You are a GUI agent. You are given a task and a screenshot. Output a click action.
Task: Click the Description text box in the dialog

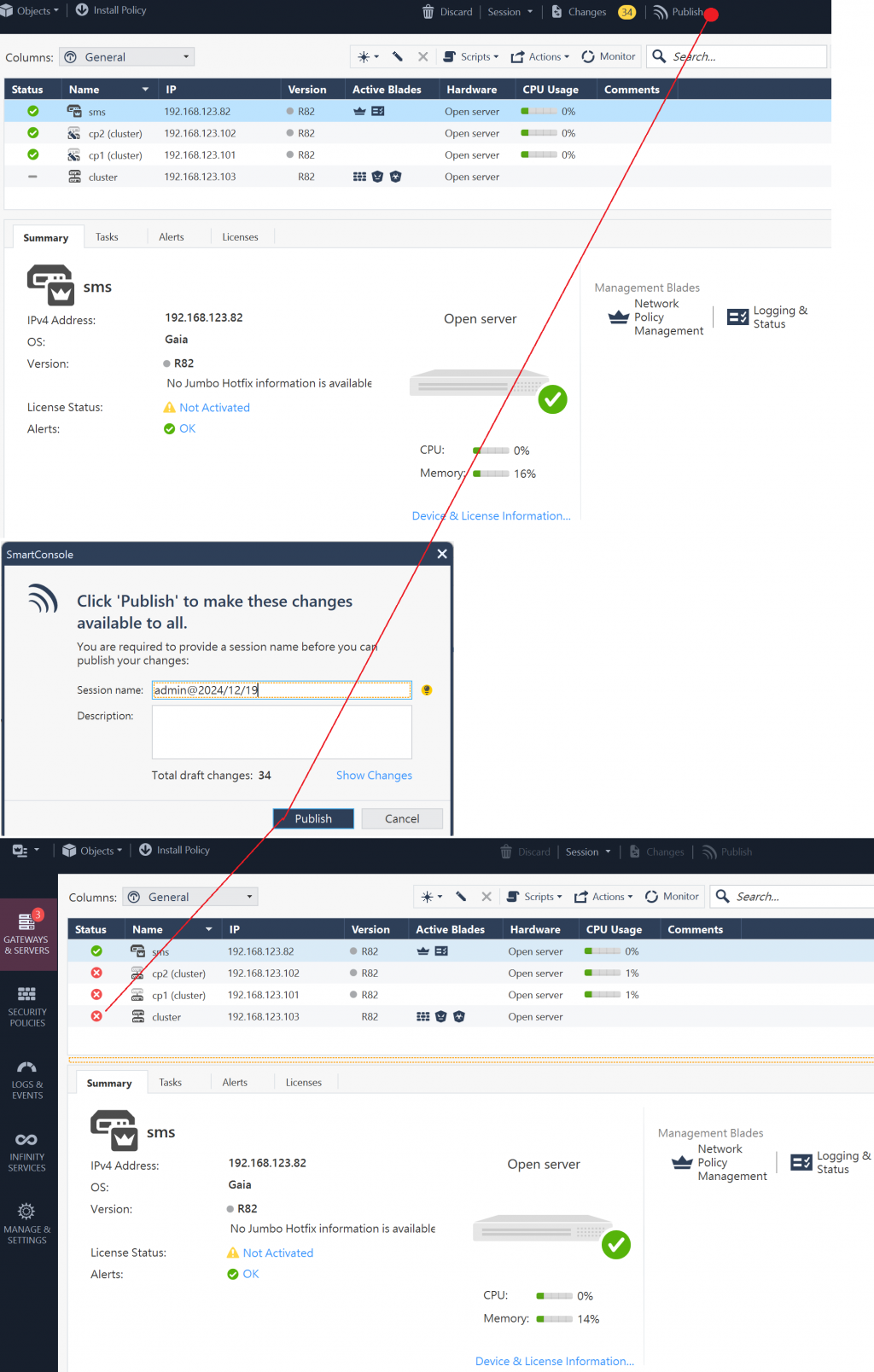282,732
